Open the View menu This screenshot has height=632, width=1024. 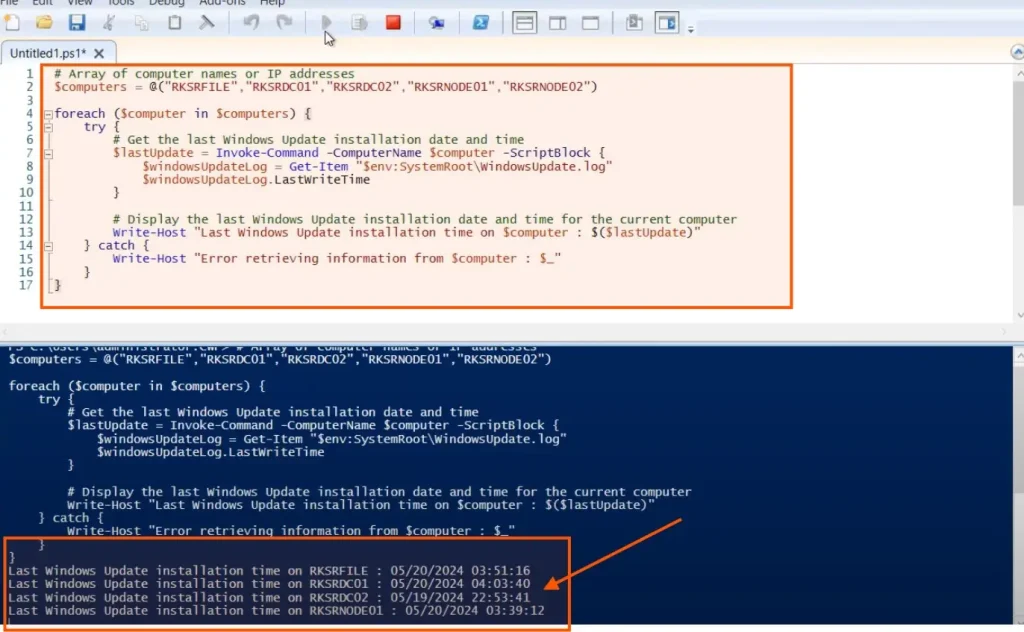[80, 3]
